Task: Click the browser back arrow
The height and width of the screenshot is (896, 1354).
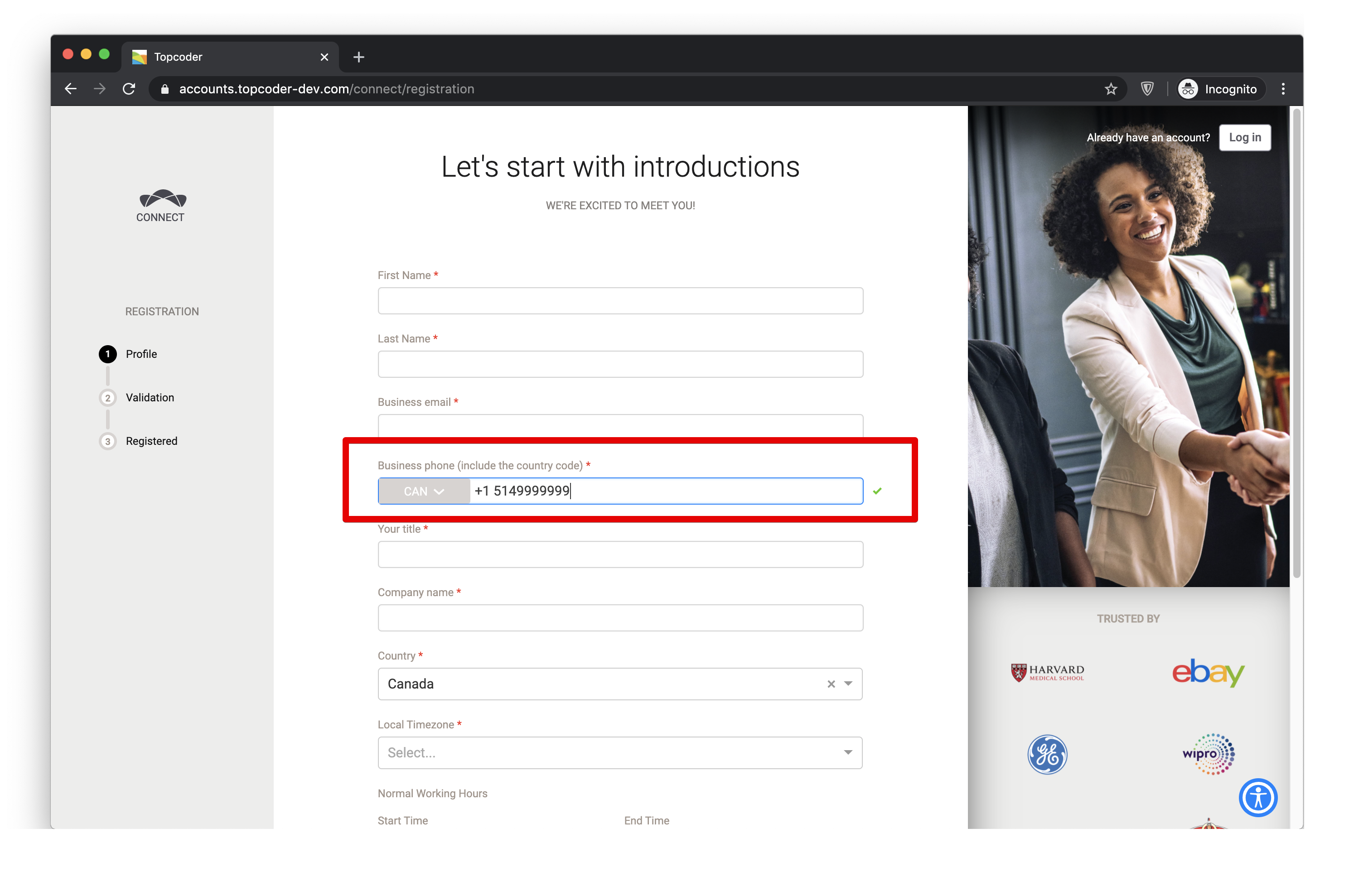Action: click(71, 89)
